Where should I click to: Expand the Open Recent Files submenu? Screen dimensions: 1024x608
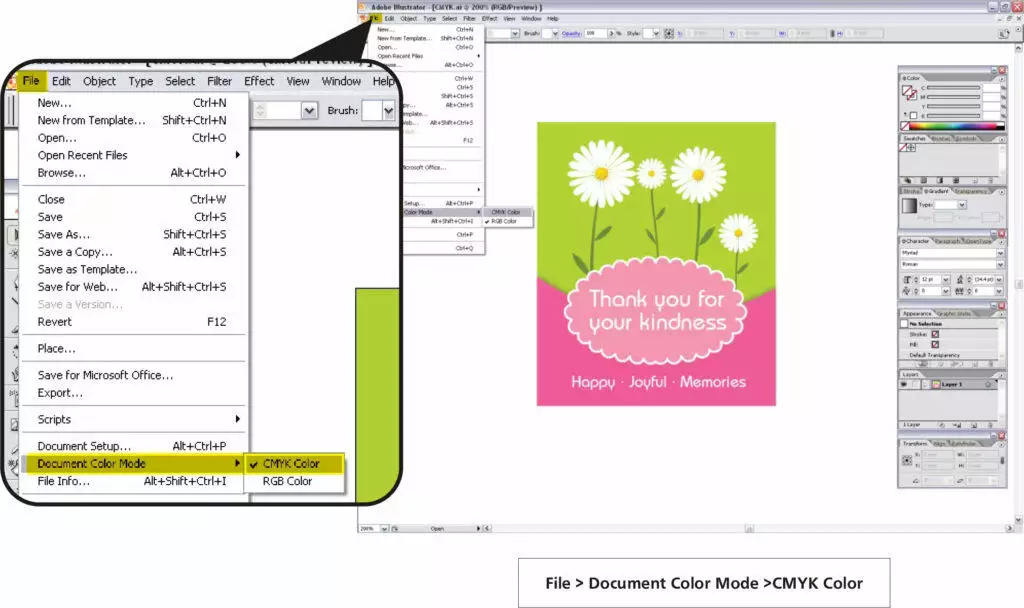[x=238, y=155]
